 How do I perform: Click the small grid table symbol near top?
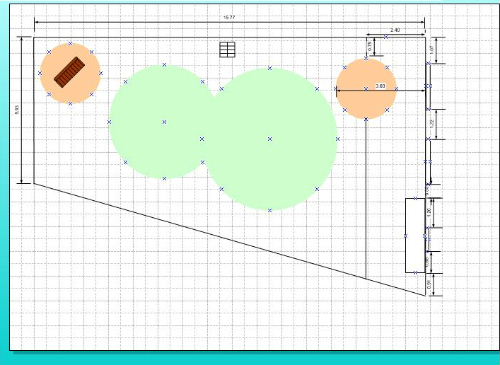[227, 50]
